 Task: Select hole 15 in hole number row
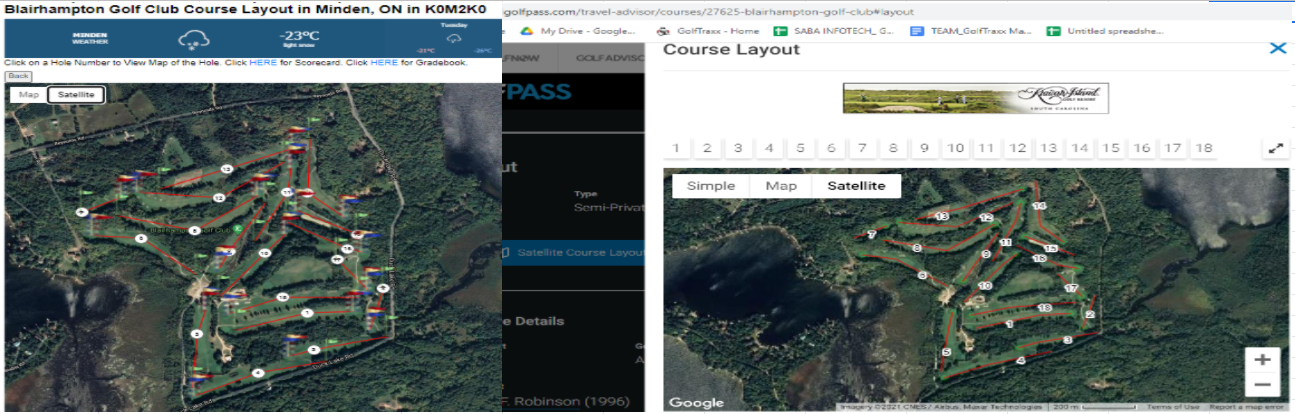click(1110, 148)
